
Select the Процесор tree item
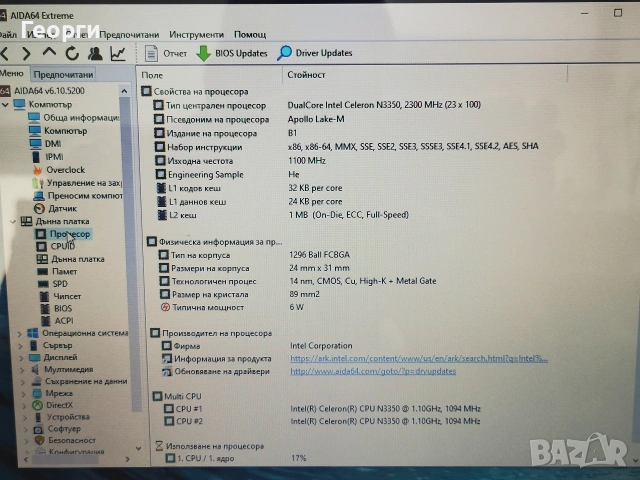pos(70,234)
